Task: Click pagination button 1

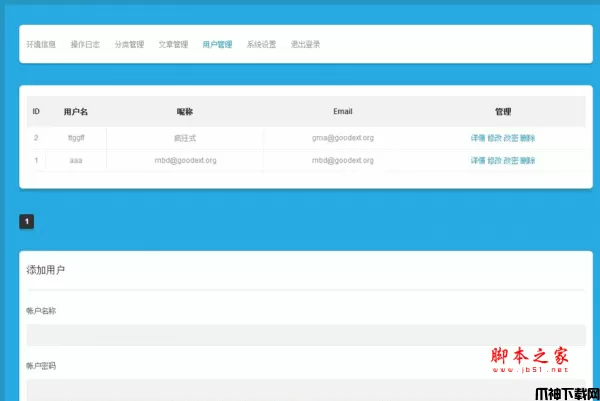Action: (27, 222)
